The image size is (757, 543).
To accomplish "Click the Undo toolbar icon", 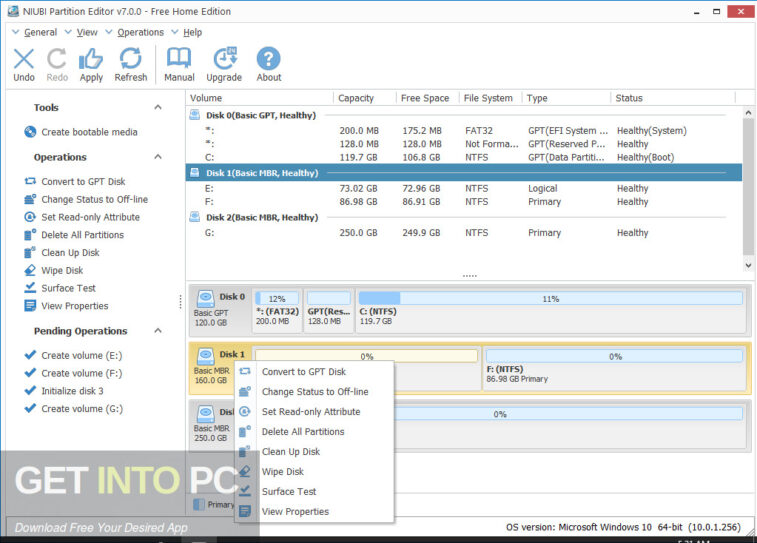I will (24, 59).
